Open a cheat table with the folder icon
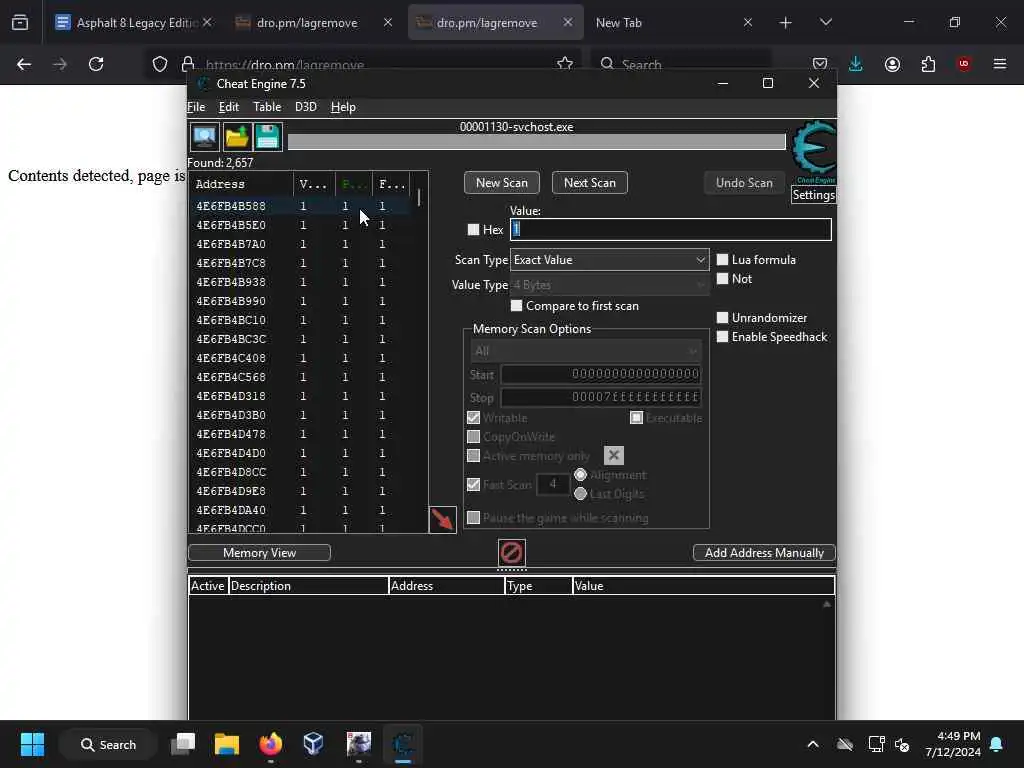 tap(236, 137)
